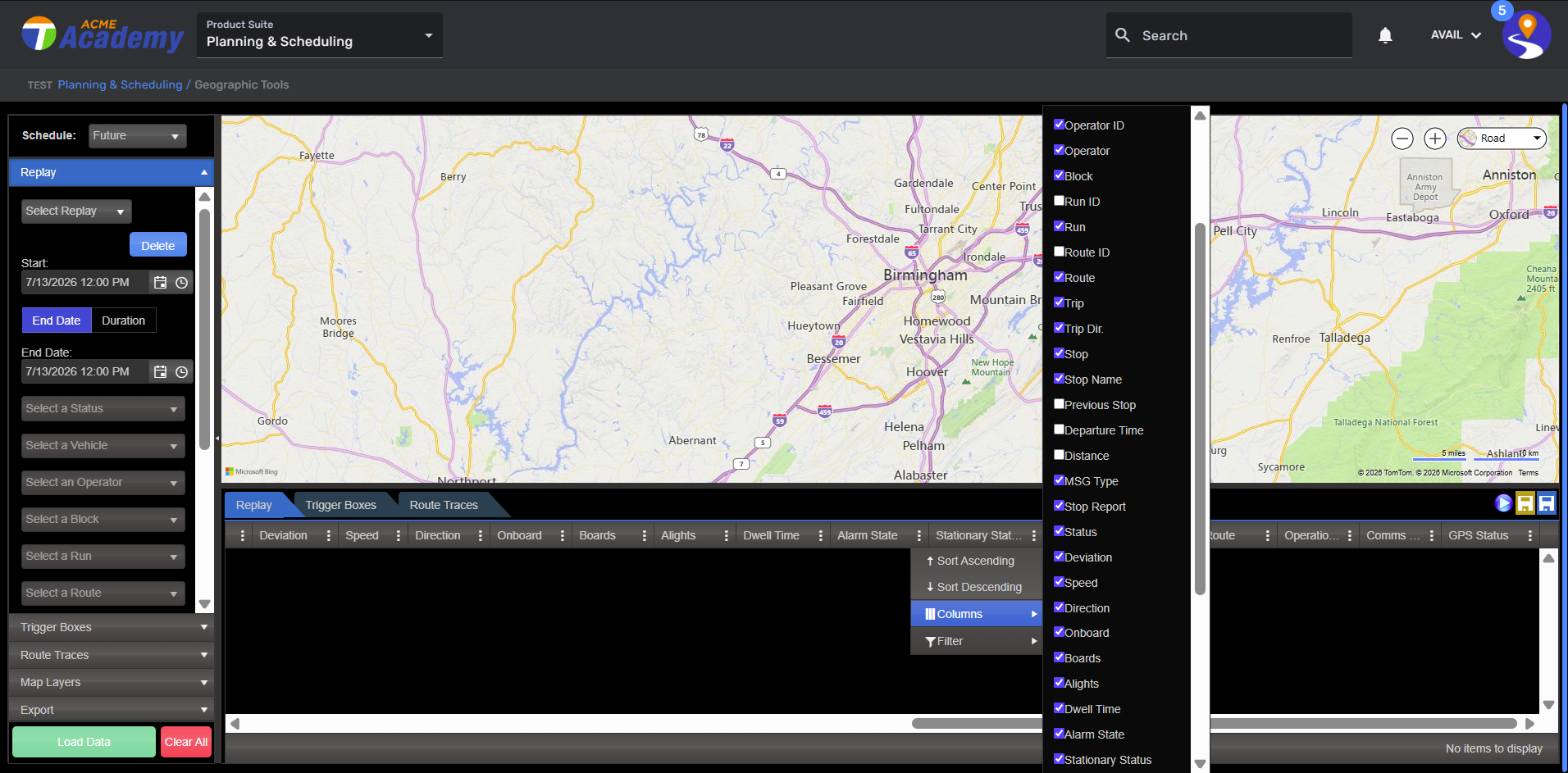Open the Dwell Time column menu dots
The width and height of the screenshot is (1568, 773).
coord(821,535)
